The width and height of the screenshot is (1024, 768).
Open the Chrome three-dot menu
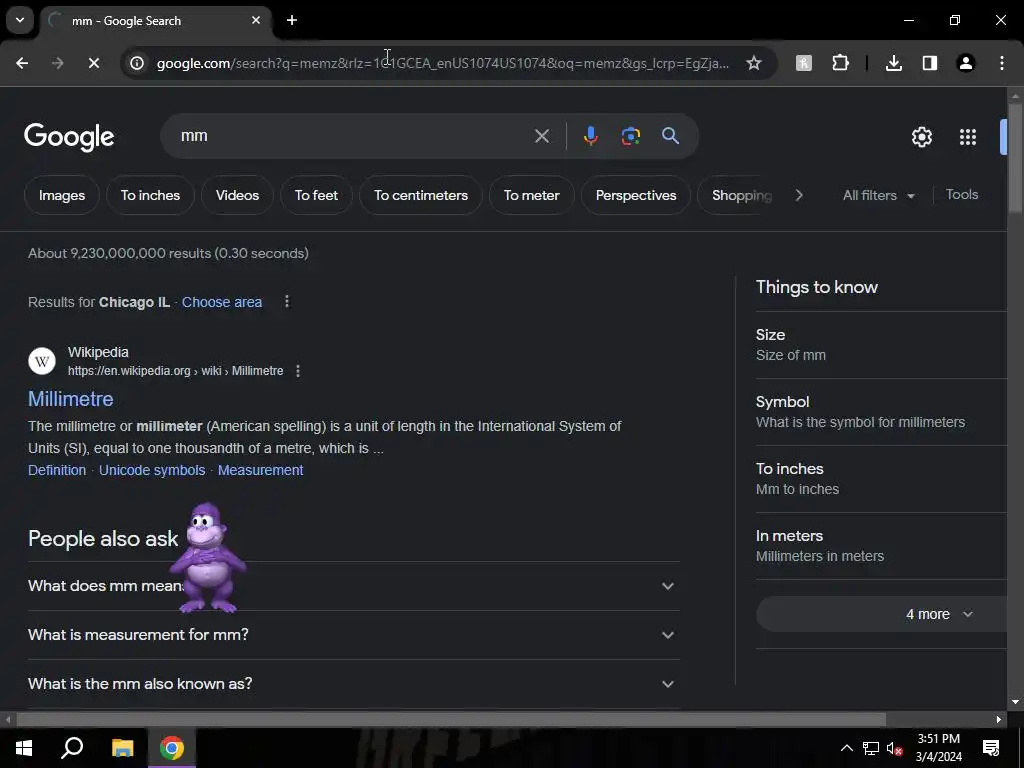tap(1001, 63)
